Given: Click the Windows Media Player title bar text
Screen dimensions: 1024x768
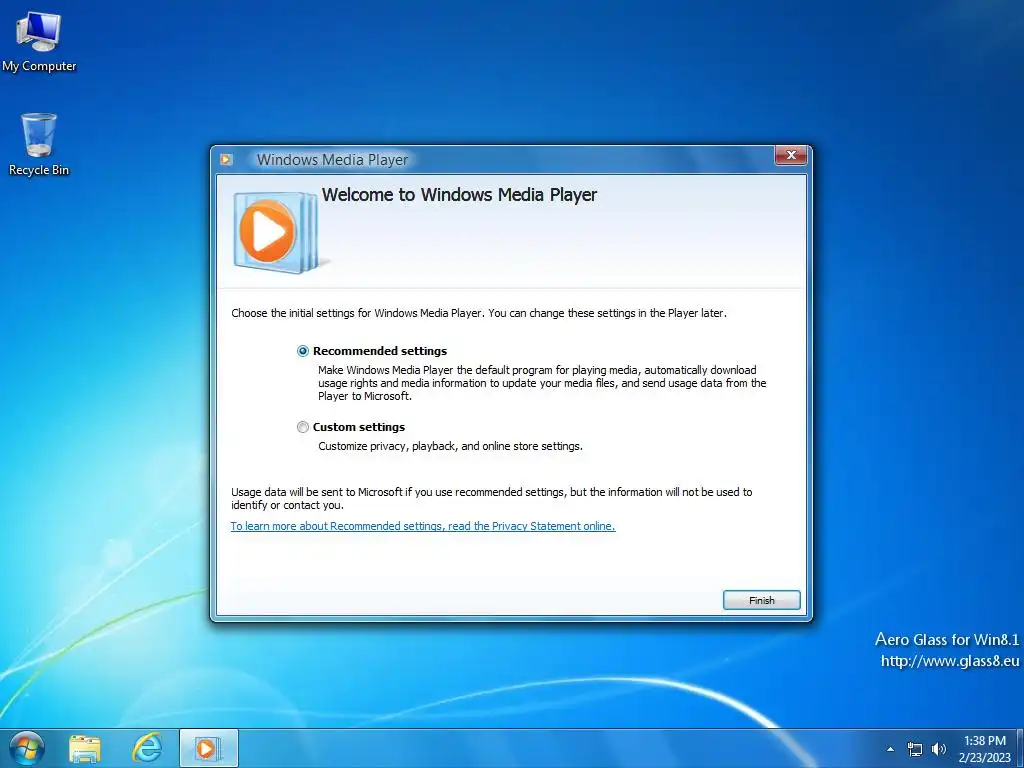Looking at the screenshot, I should click(332, 159).
